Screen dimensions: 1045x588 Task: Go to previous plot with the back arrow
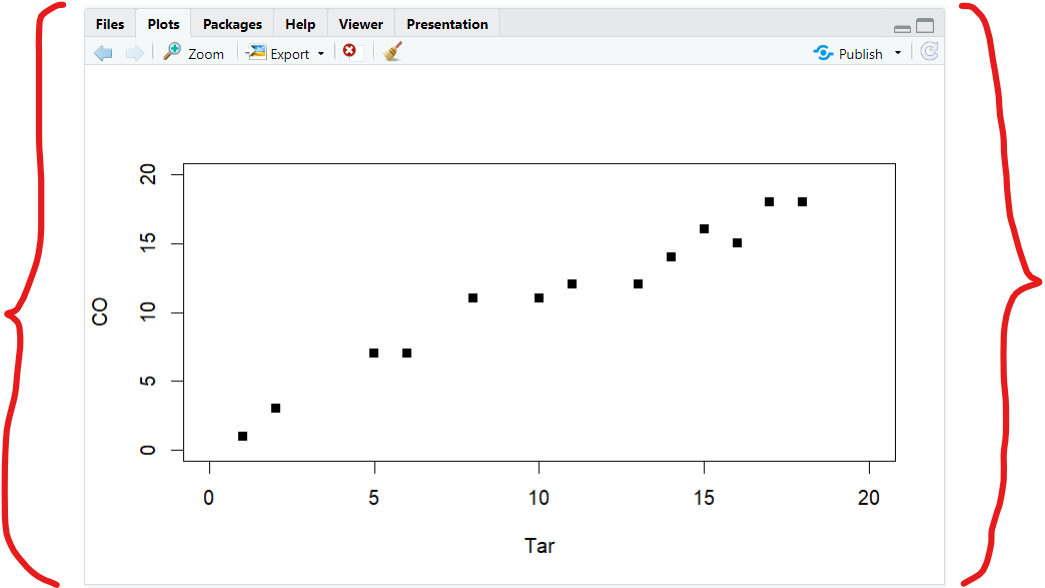click(x=103, y=53)
